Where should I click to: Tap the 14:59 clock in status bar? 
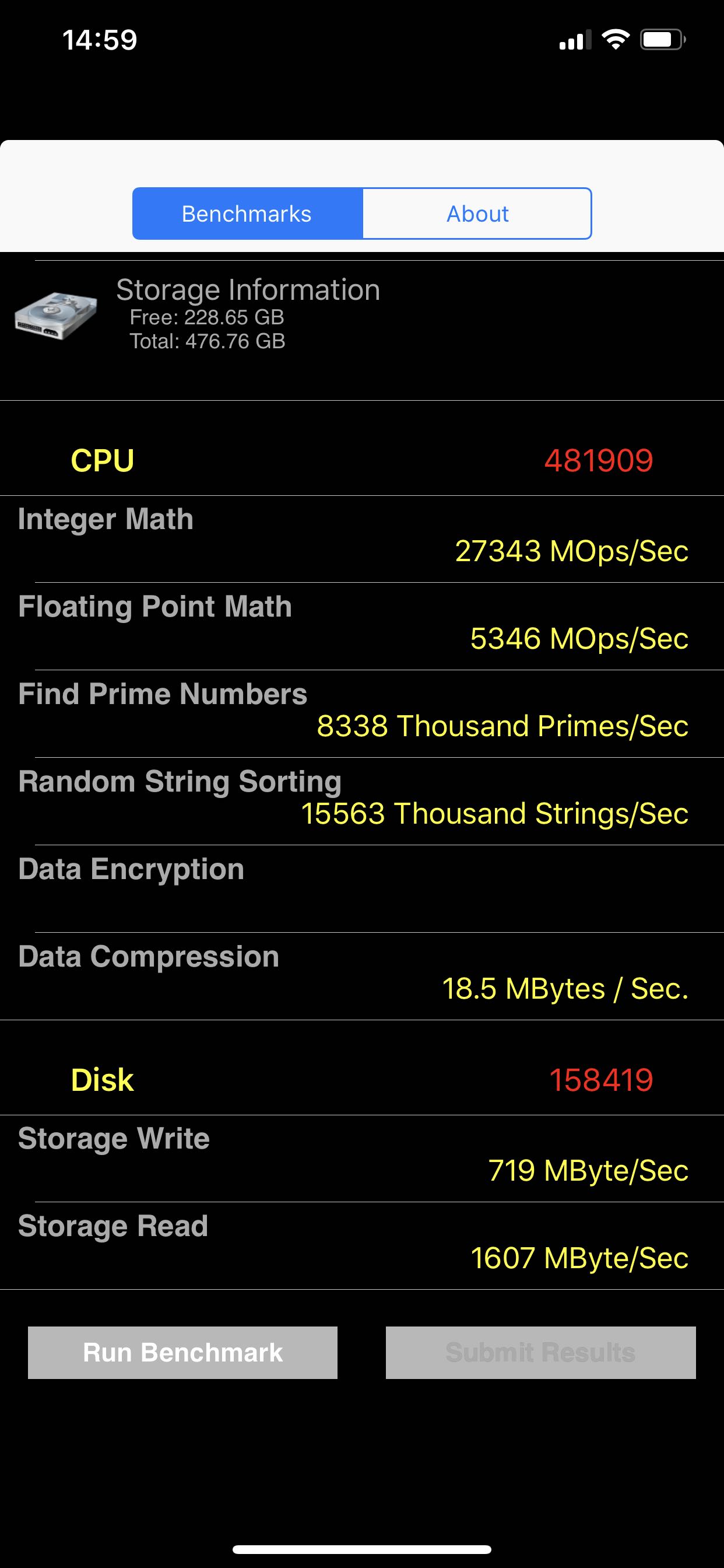coord(100,40)
